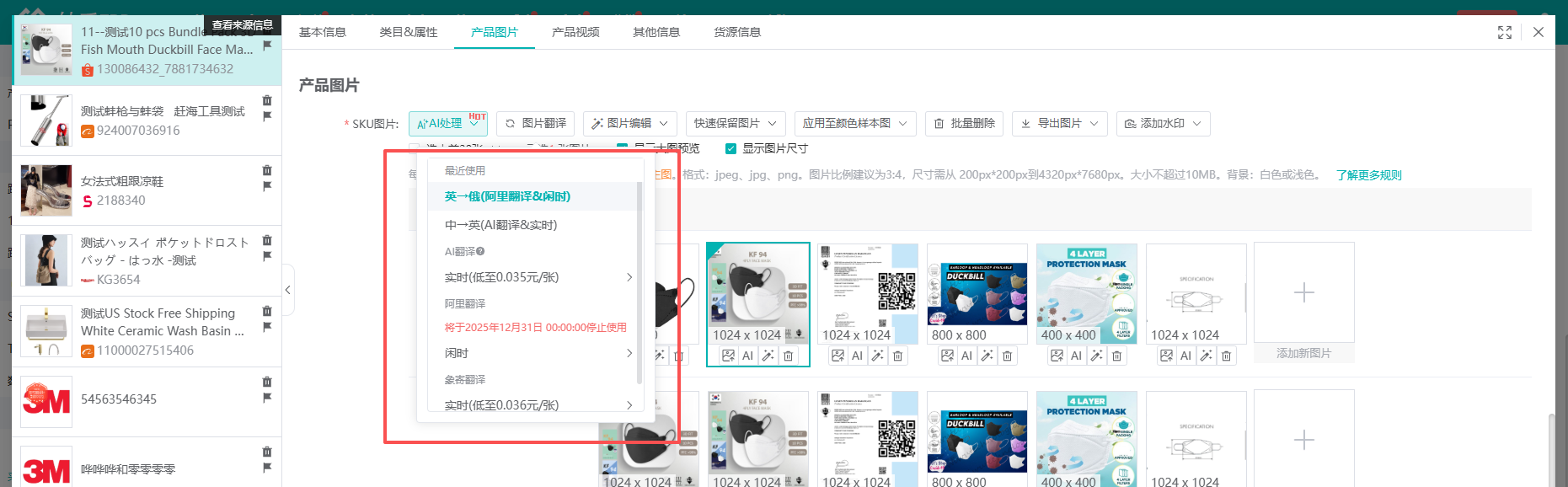This screenshot has height=487, width=1568.
Task: Click AI button under Duckbill image
Action: 967,356
